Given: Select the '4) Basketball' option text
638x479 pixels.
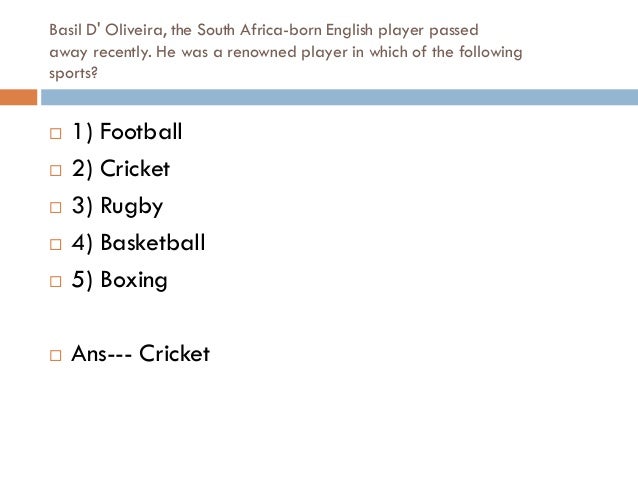Looking at the screenshot, I should 139,243.
